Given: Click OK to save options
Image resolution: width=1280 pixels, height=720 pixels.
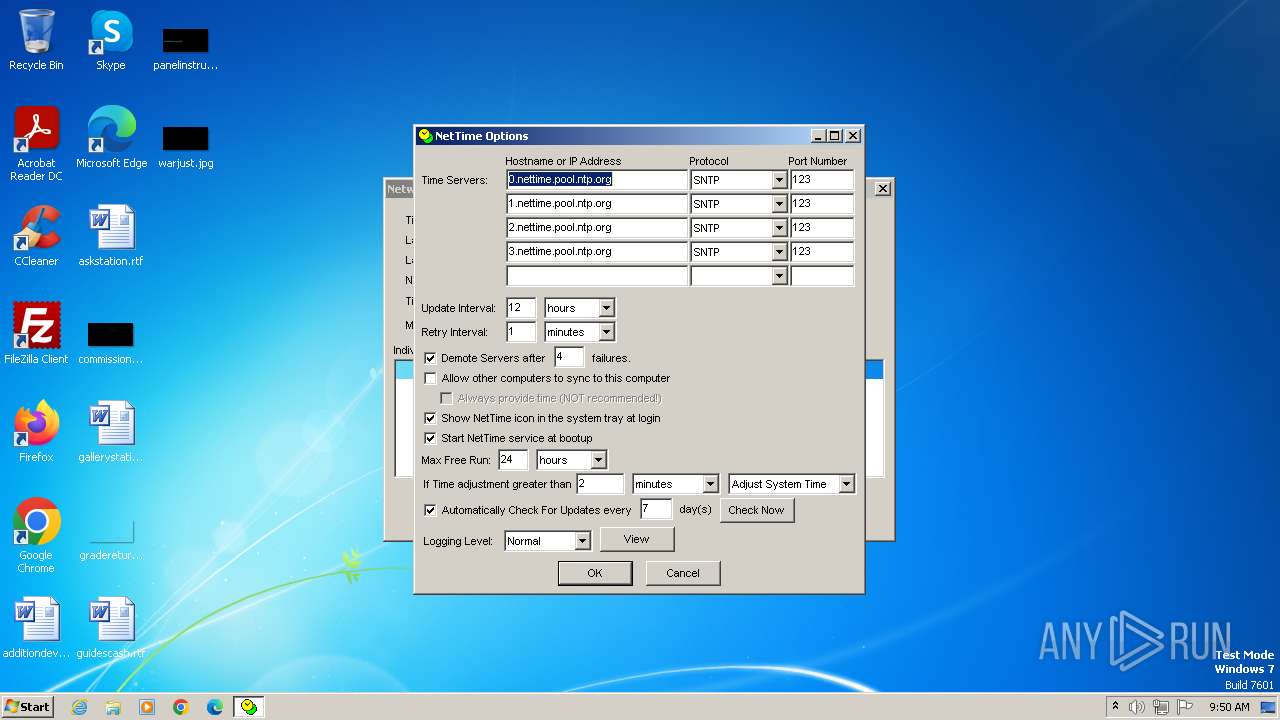Looking at the screenshot, I should [595, 573].
